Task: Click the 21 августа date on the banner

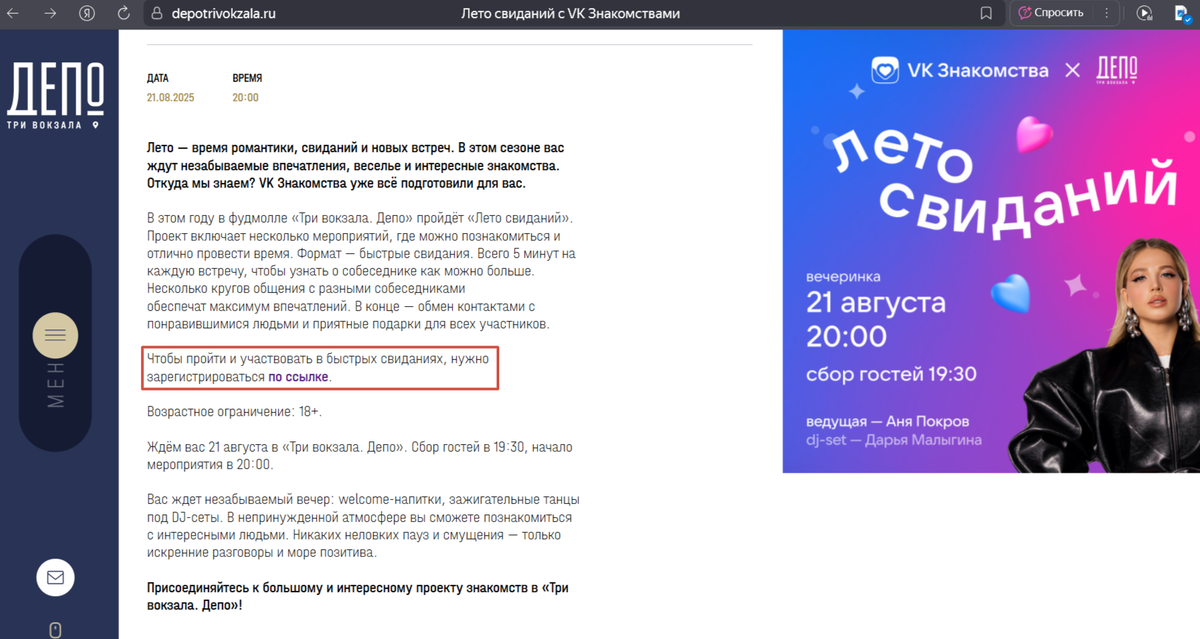Action: coord(876,301)
